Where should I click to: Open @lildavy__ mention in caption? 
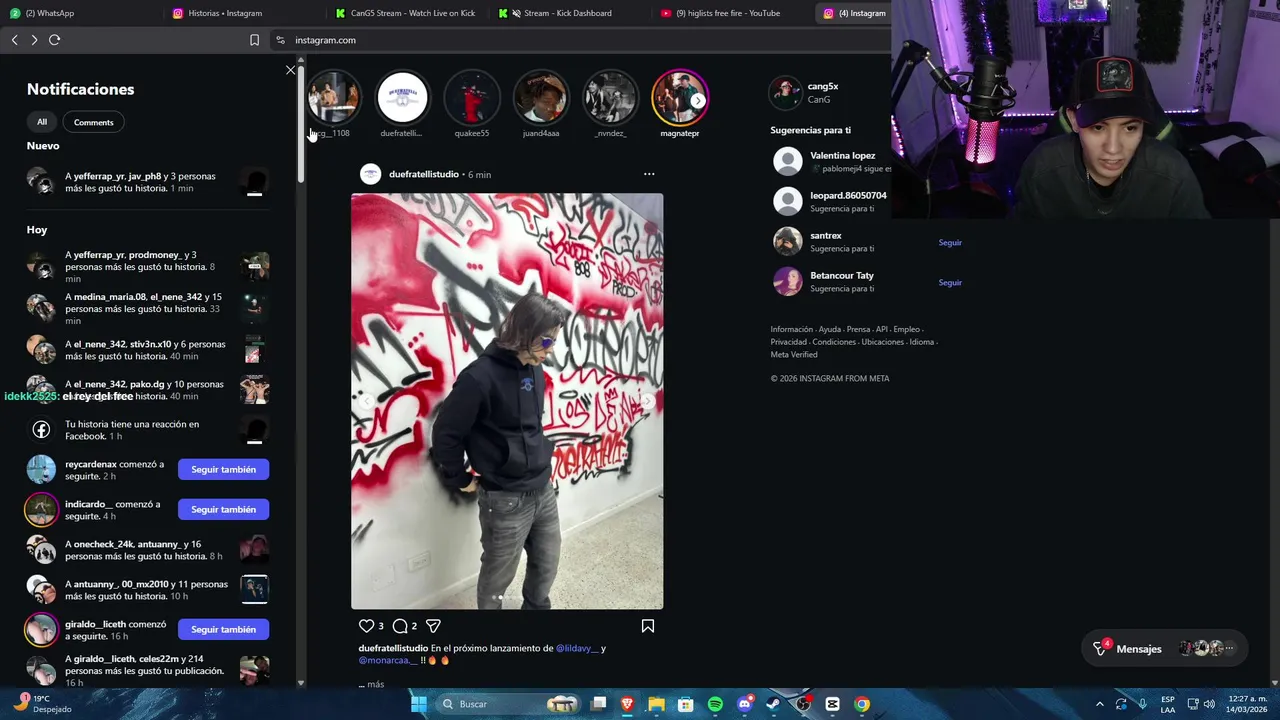point(577,648)
